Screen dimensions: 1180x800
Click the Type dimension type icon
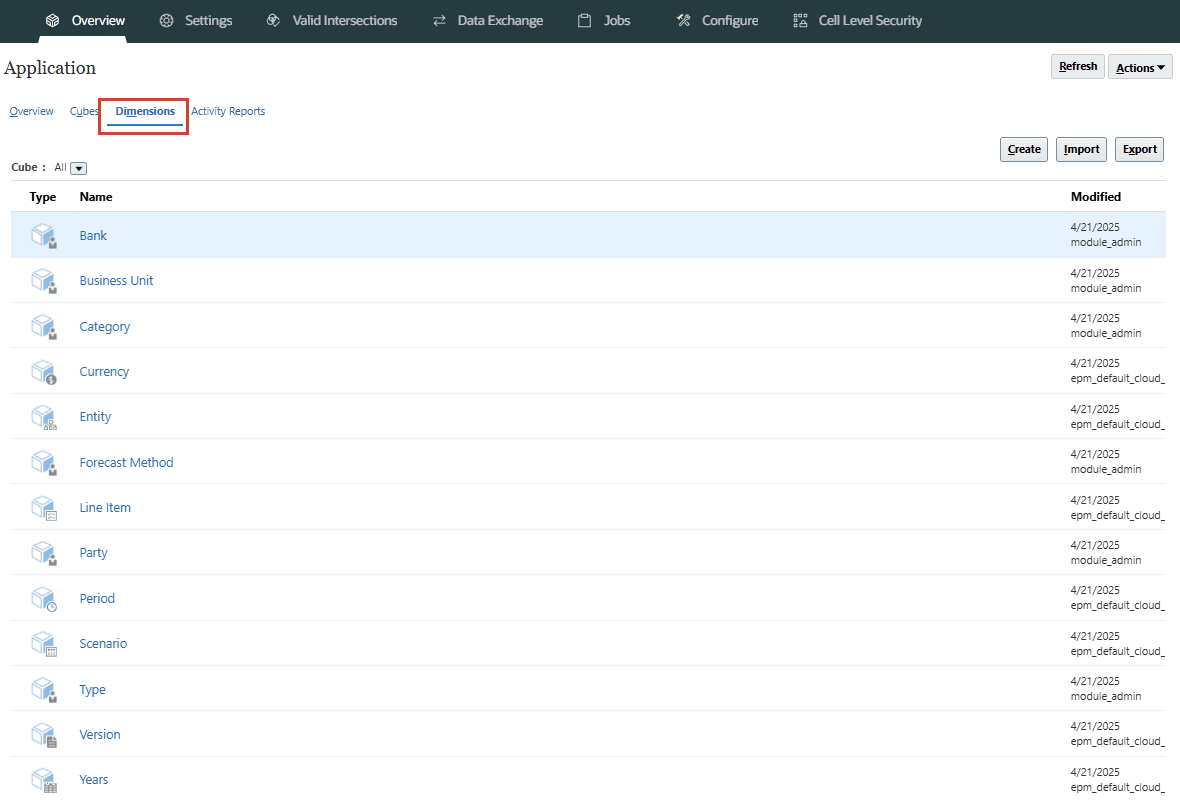click(44, 689)
